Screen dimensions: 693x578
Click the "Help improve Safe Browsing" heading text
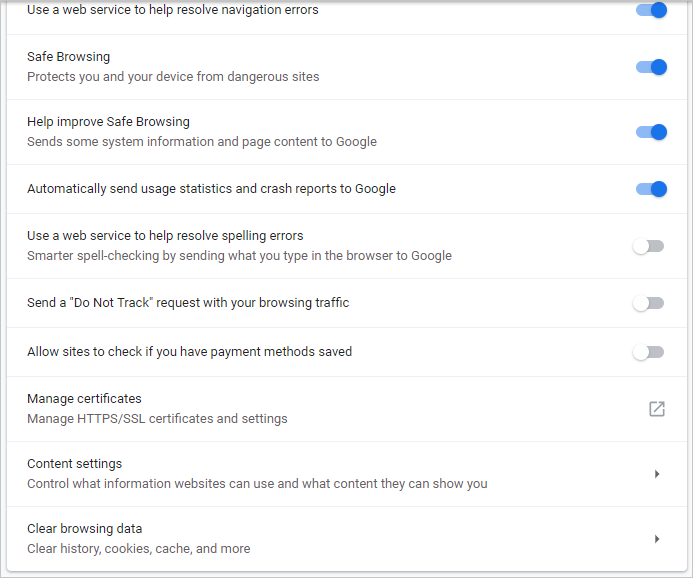click(108, 122)
